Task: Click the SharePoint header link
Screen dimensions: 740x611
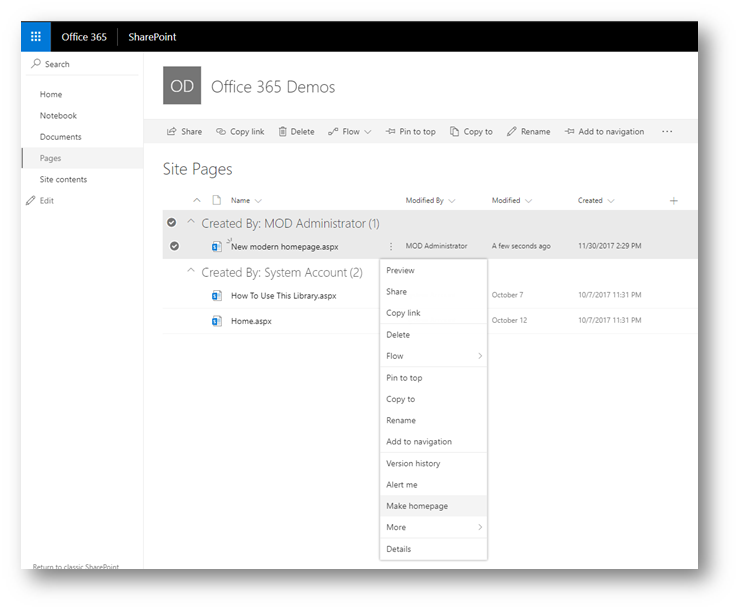Action: coord(152,37)
